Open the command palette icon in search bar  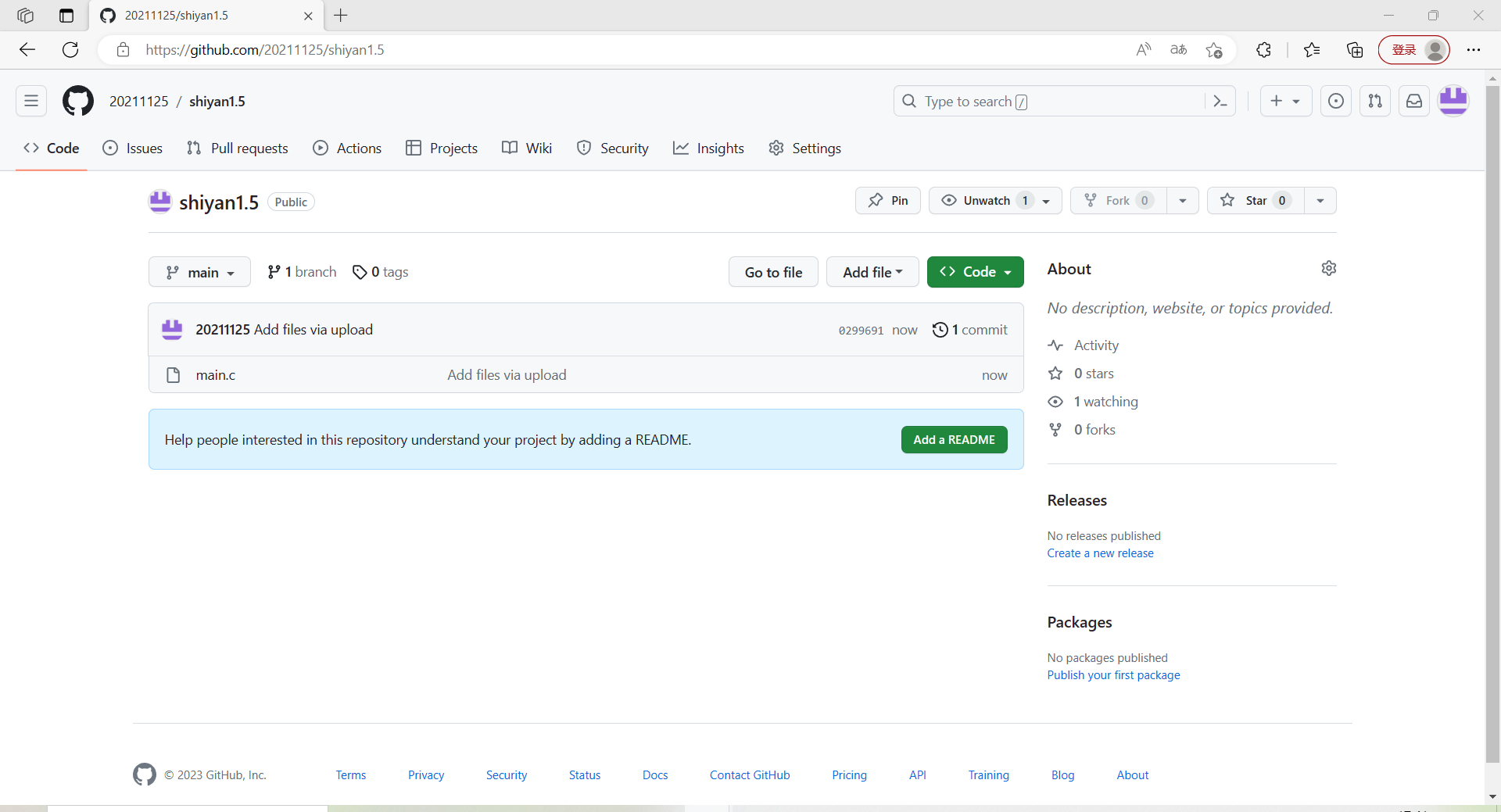tap(1220, 101)
